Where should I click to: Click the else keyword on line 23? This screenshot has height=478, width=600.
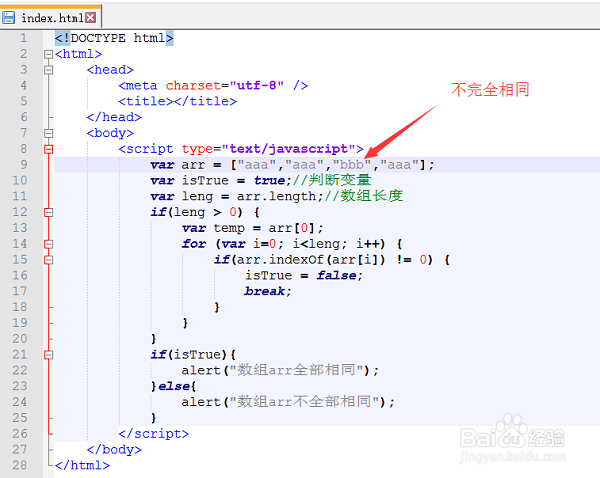pos(174,386)
